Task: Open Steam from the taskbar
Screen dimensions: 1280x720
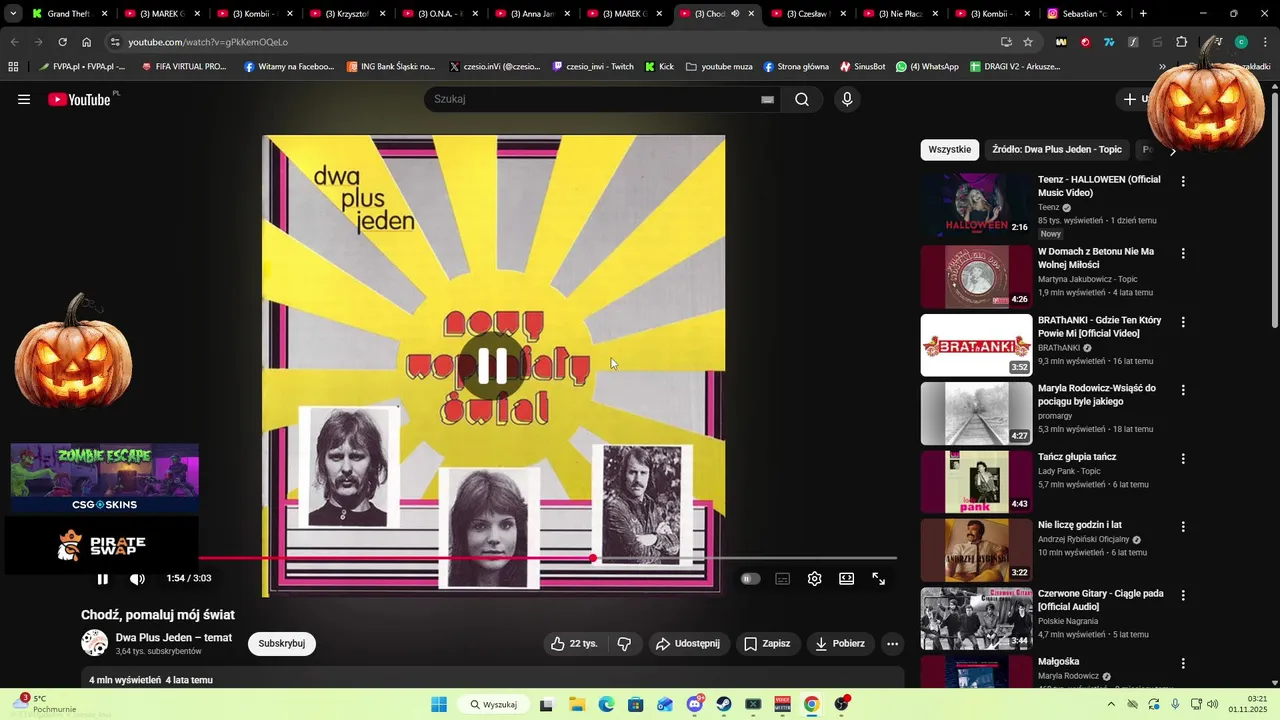Action: [724, 704]
